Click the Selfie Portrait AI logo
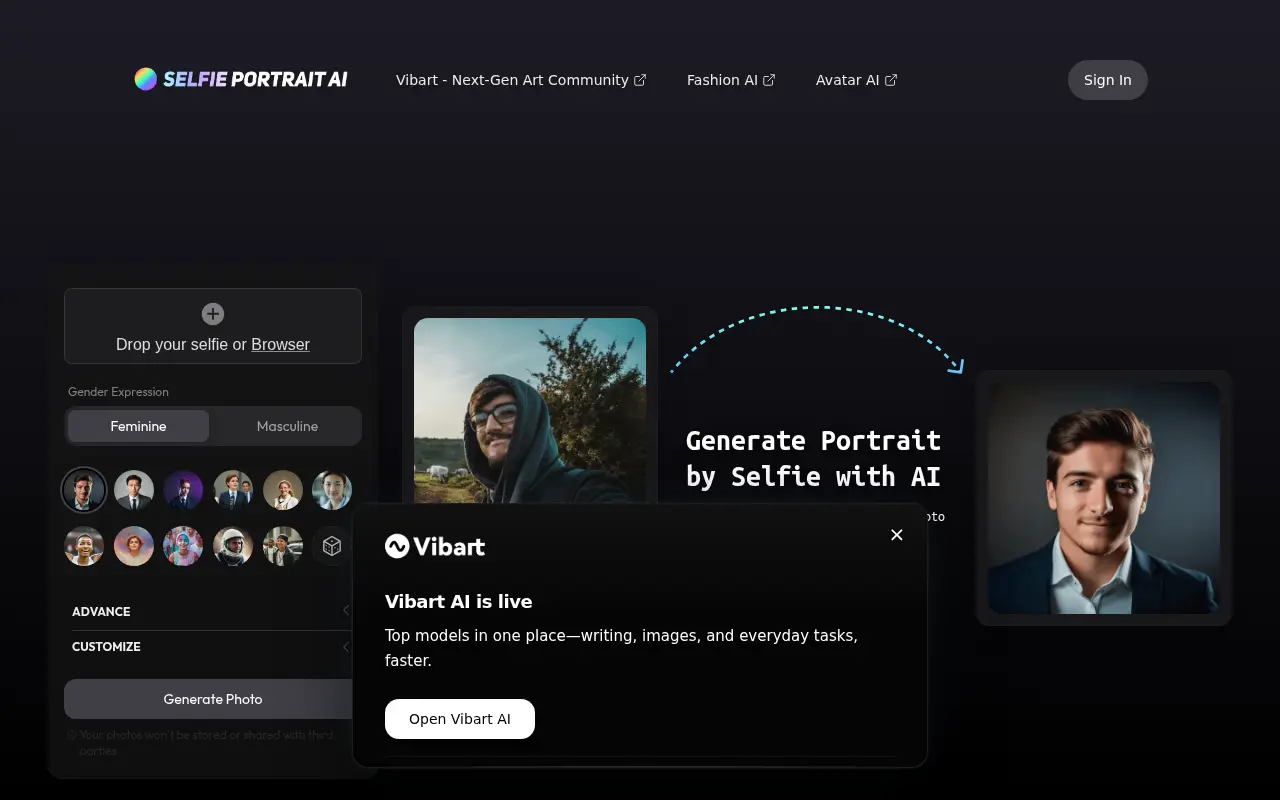Image resolution: width=1280 pixels, height=800 pixels. pyautogui.click(x=241, y=79)
